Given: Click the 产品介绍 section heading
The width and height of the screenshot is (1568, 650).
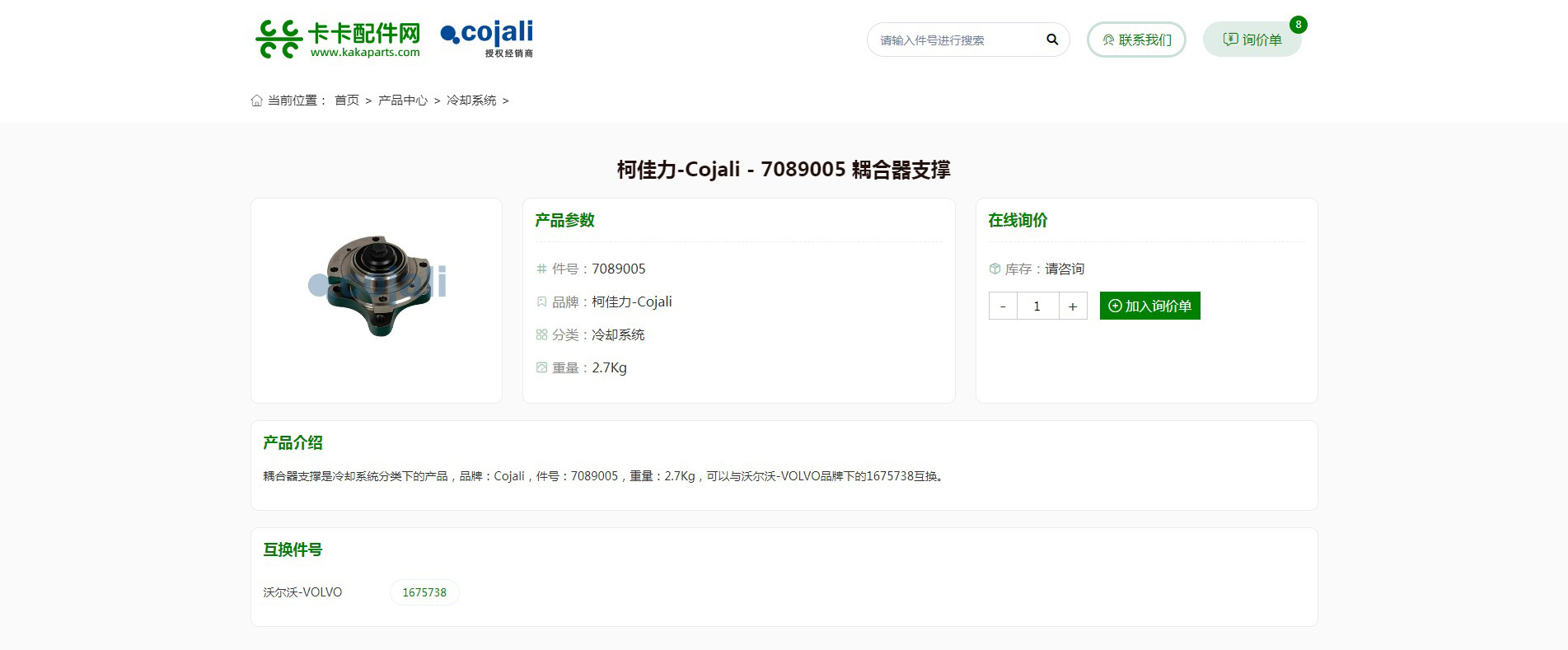Looking at the screenshot, I should (293, 442).
